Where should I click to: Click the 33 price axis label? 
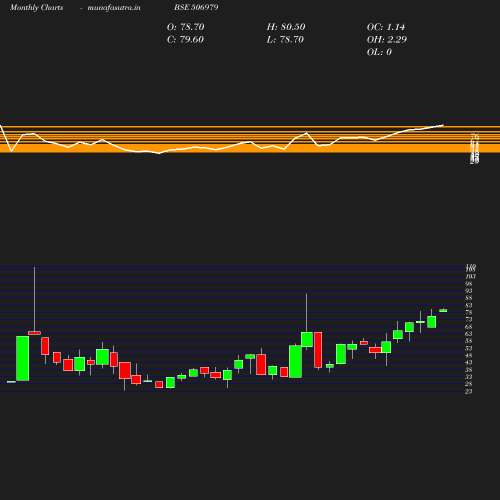point(469,377)
